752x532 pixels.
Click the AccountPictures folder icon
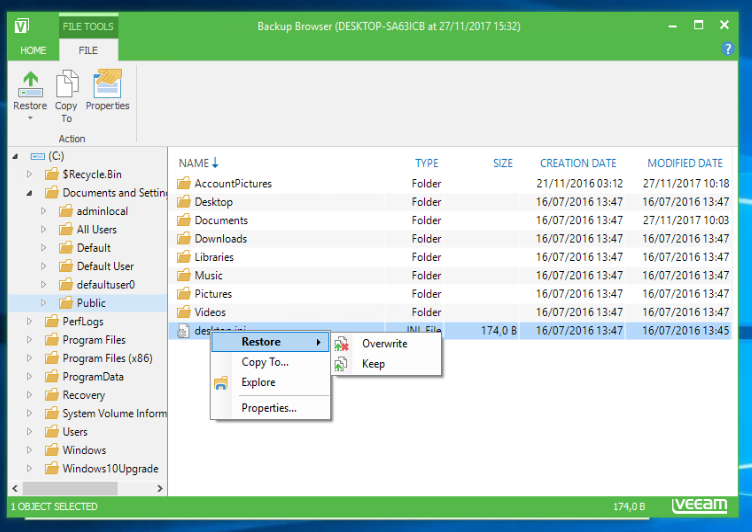click(183, 183)
